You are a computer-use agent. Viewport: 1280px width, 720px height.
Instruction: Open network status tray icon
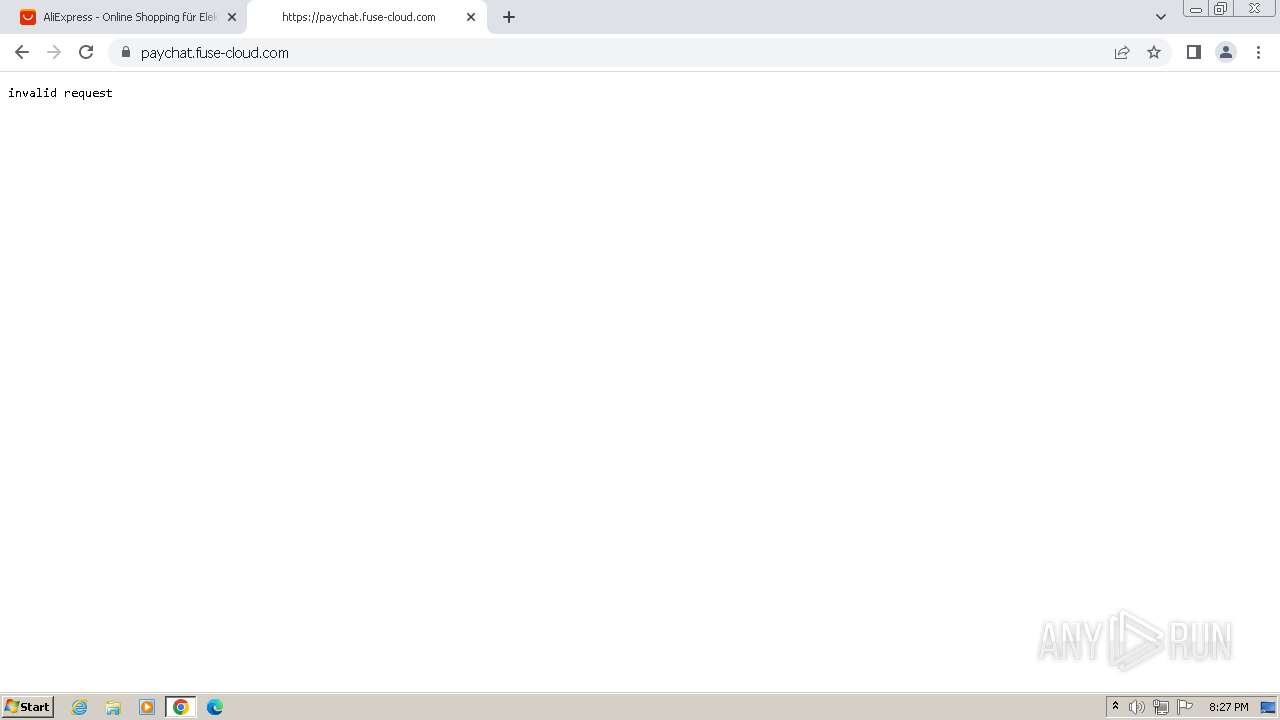pyautogui.click(x=1161, y=707)
